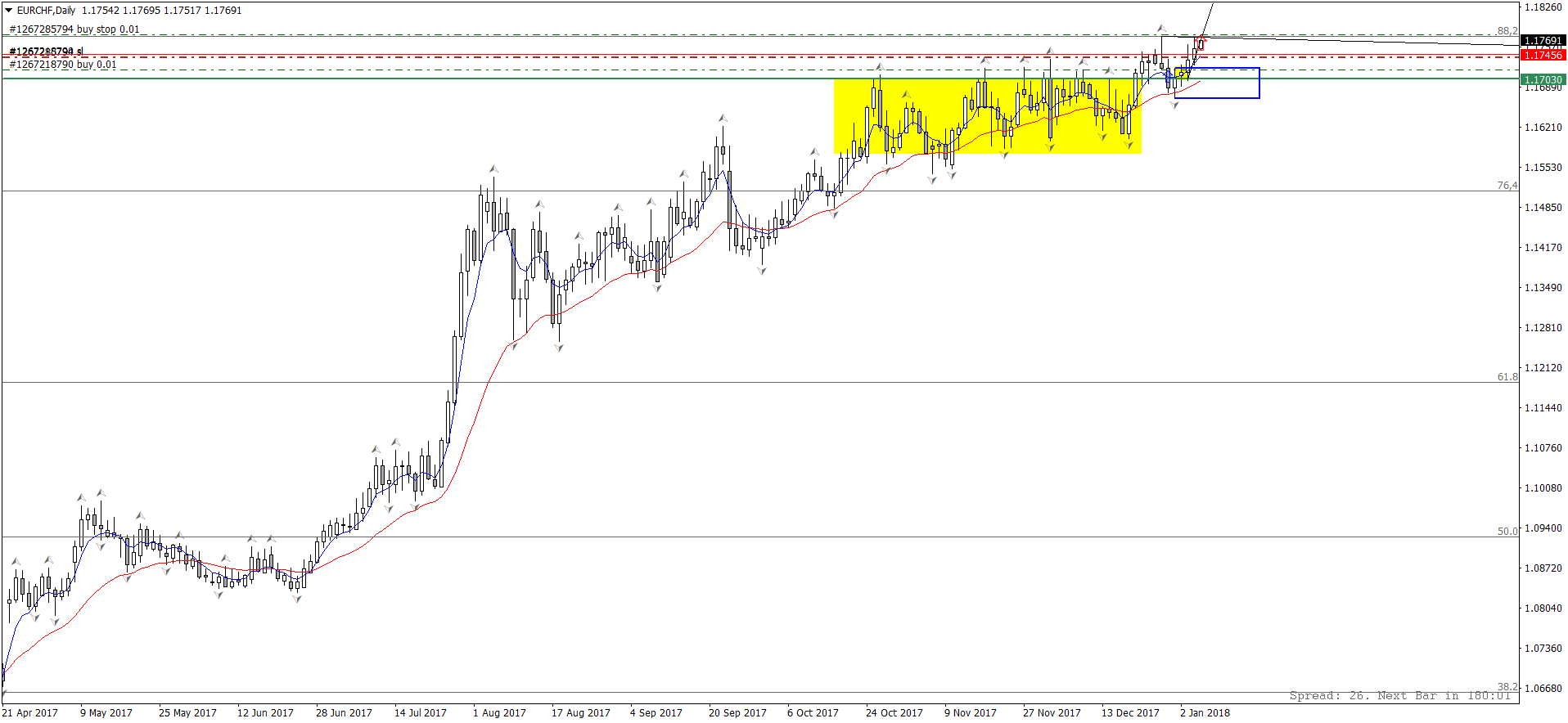Click the Fibonacci 76.4 level label
This screenshot has width=1568, height=723.
pyautogui.click(x=1507, y=186)
